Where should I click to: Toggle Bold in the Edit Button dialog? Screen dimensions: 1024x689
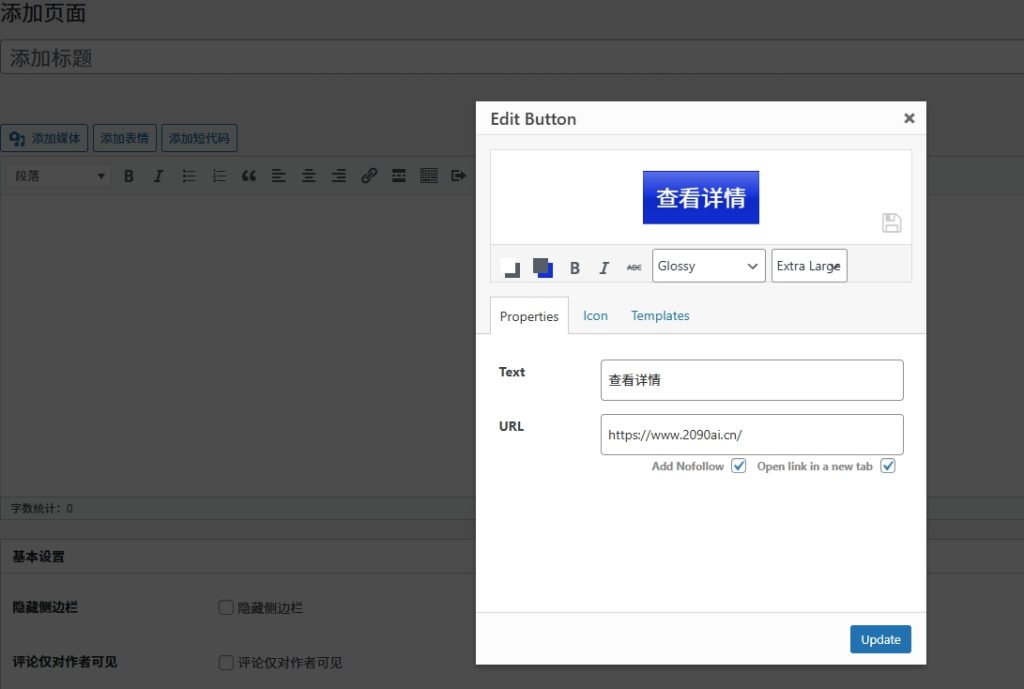(x=574, y=267)
